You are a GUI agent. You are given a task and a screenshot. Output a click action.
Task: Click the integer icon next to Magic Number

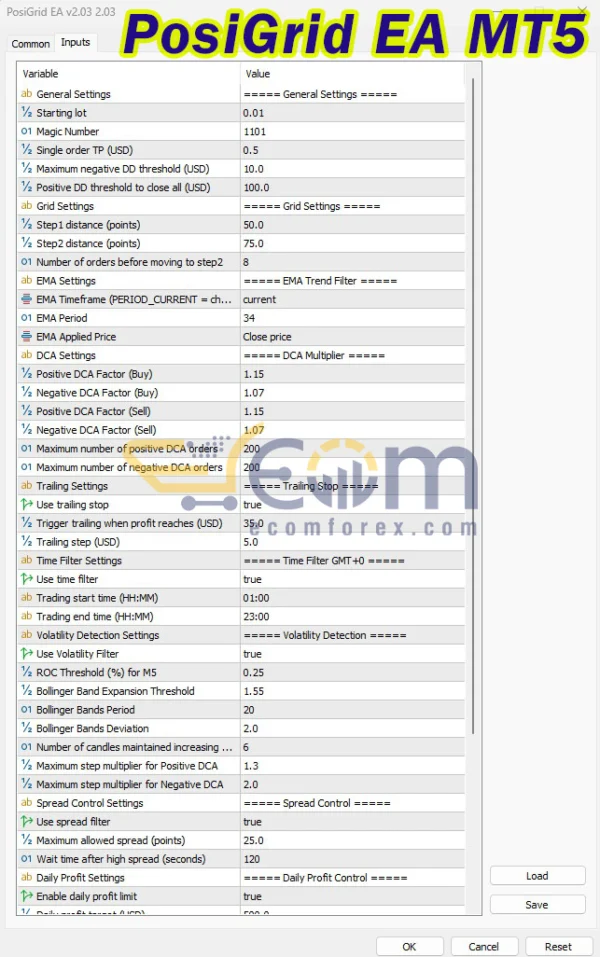[27, 132]
